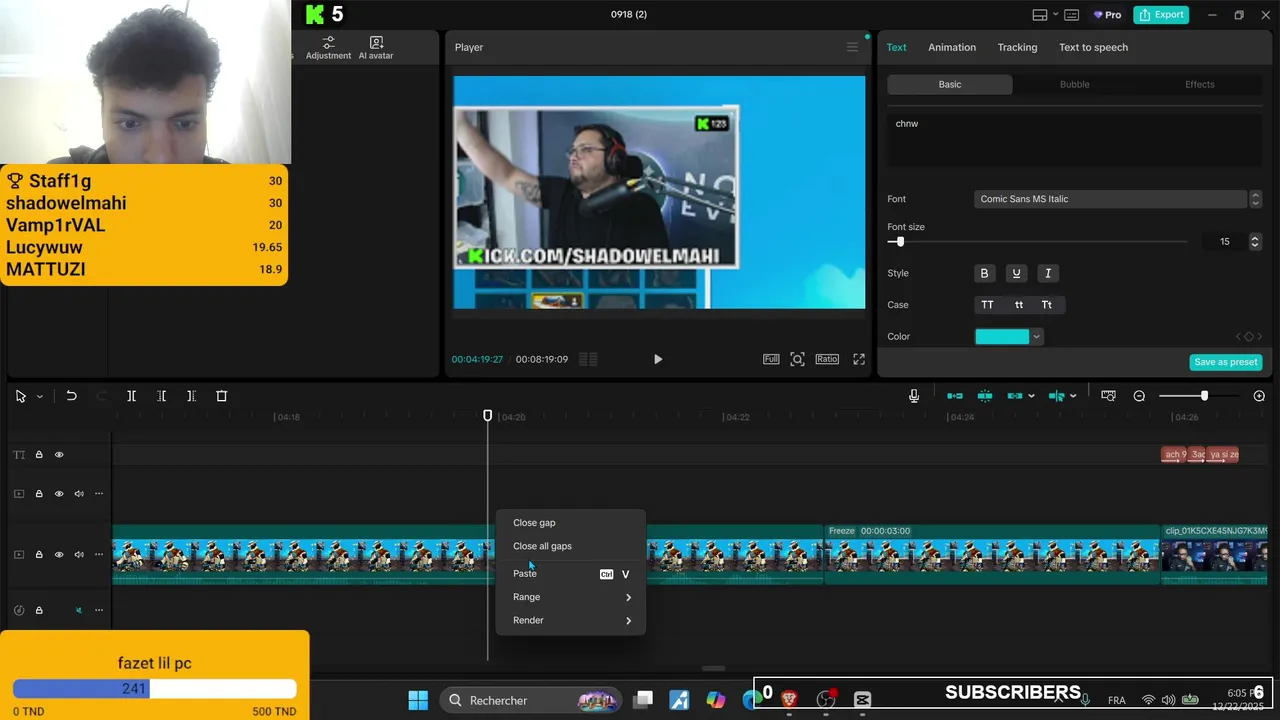The width and height of the screenshot is (1280, 720).
Task: Set case to uppercase TT
Action: [x=987, y=305]
